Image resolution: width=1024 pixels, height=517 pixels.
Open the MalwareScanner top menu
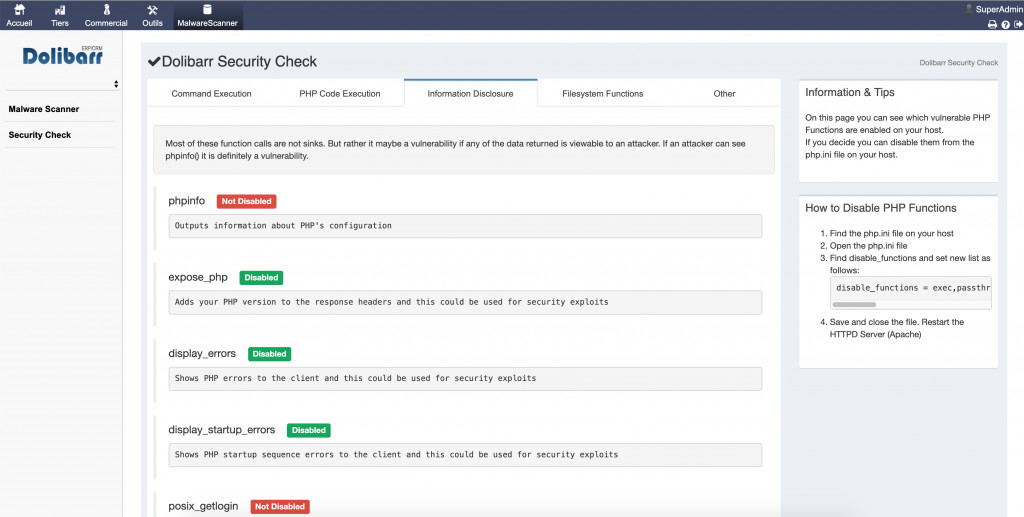point(207,16)
